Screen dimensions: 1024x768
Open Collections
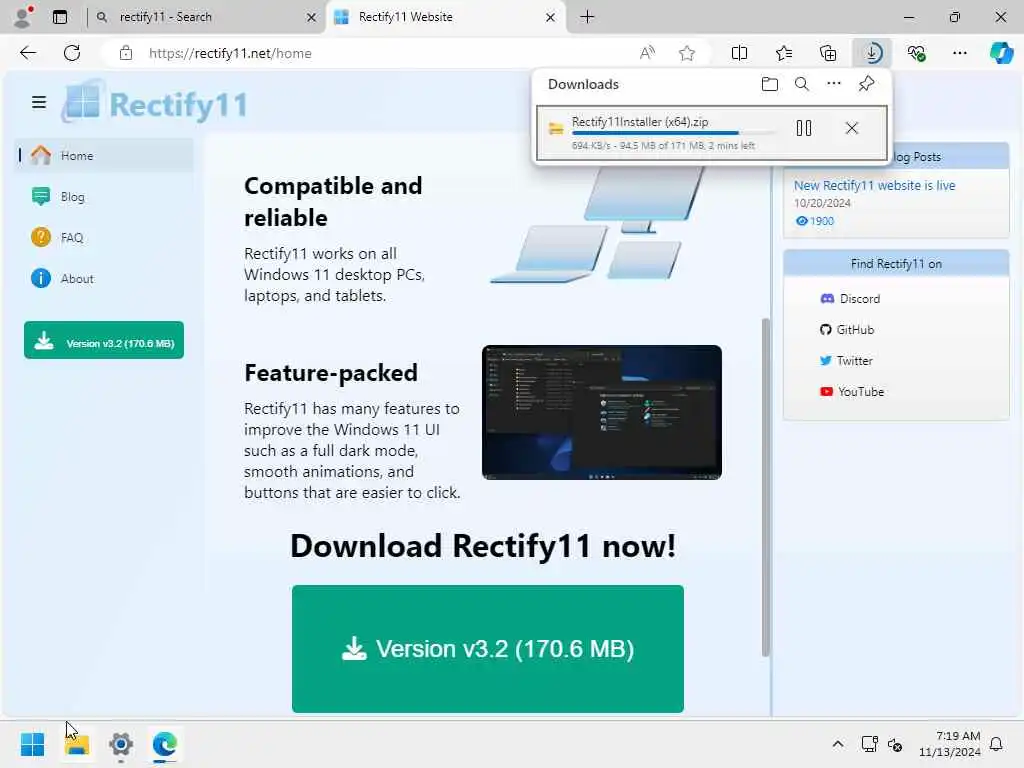[x=828, y=54]
